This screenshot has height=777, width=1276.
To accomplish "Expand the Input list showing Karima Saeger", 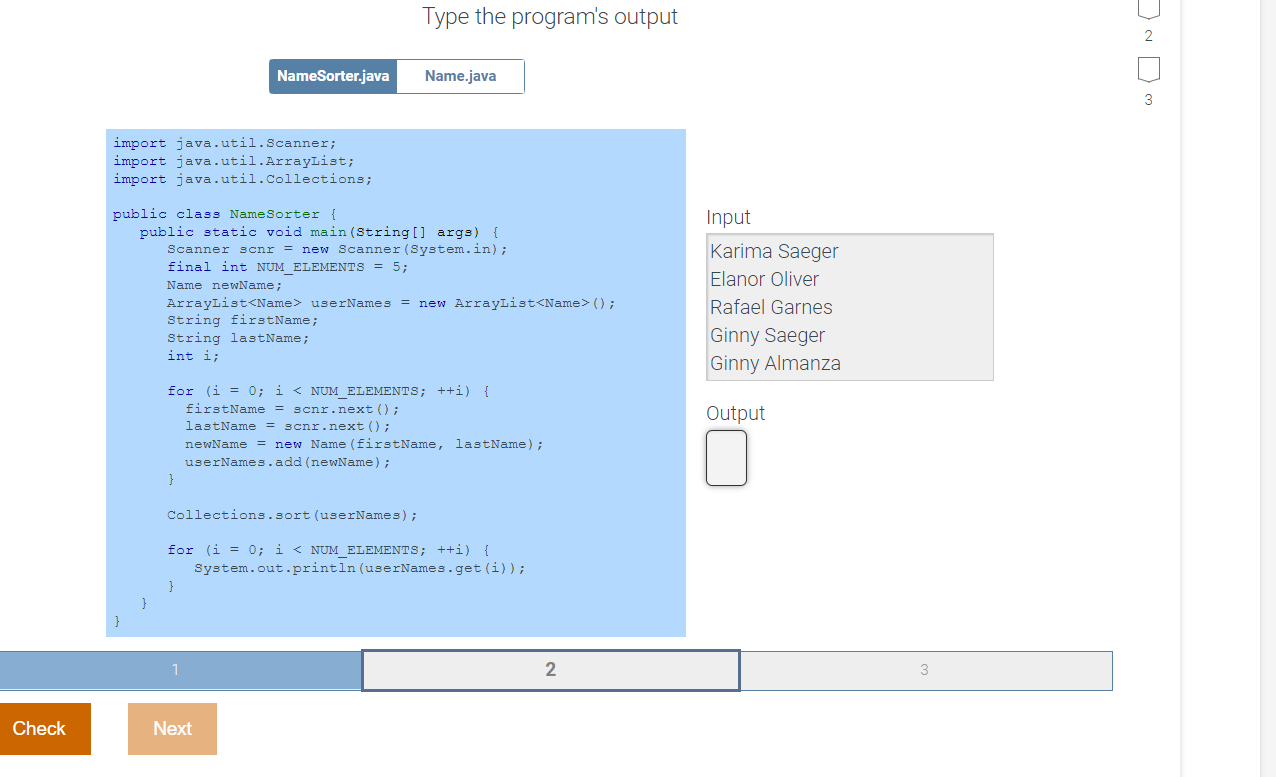I will pyautogui.click(x=849, y=307).
